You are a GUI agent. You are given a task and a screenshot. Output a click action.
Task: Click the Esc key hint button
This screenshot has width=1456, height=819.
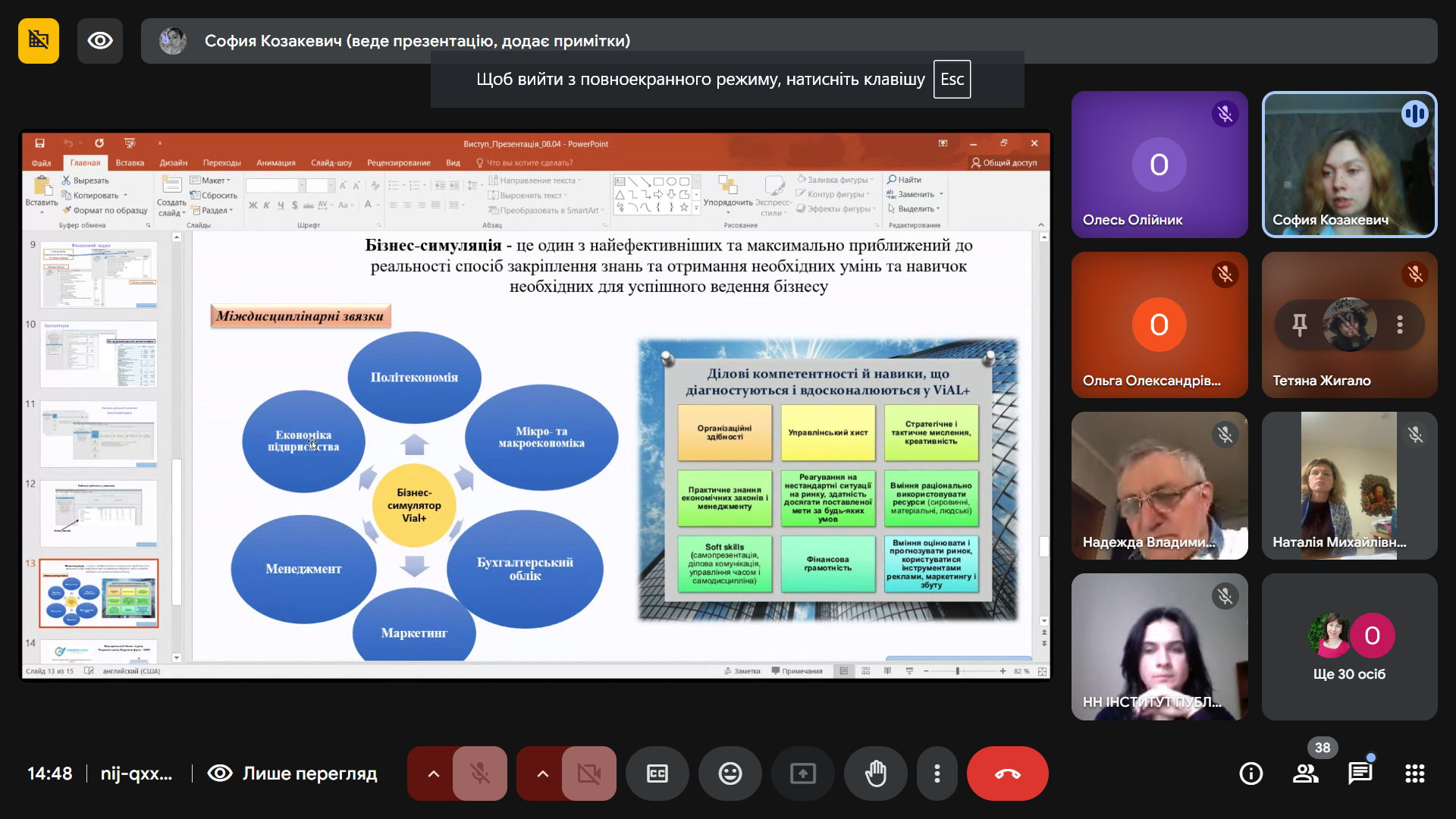pyautogui.click(x=952, y=79)
